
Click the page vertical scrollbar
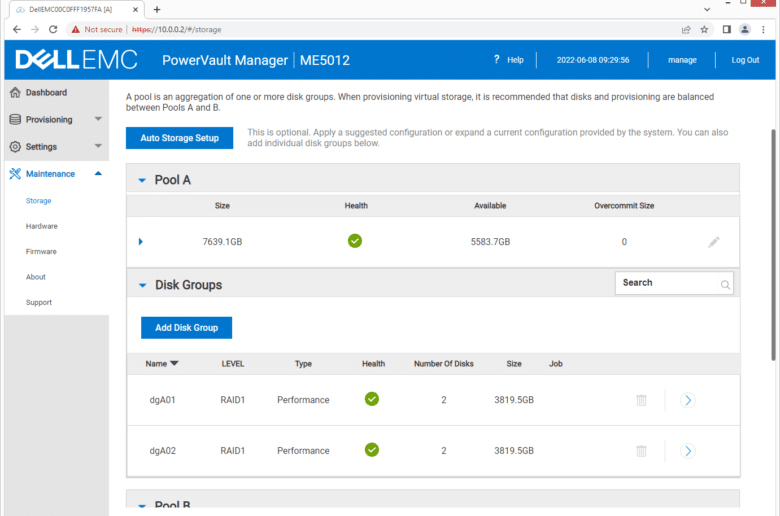tap(773, 245)
